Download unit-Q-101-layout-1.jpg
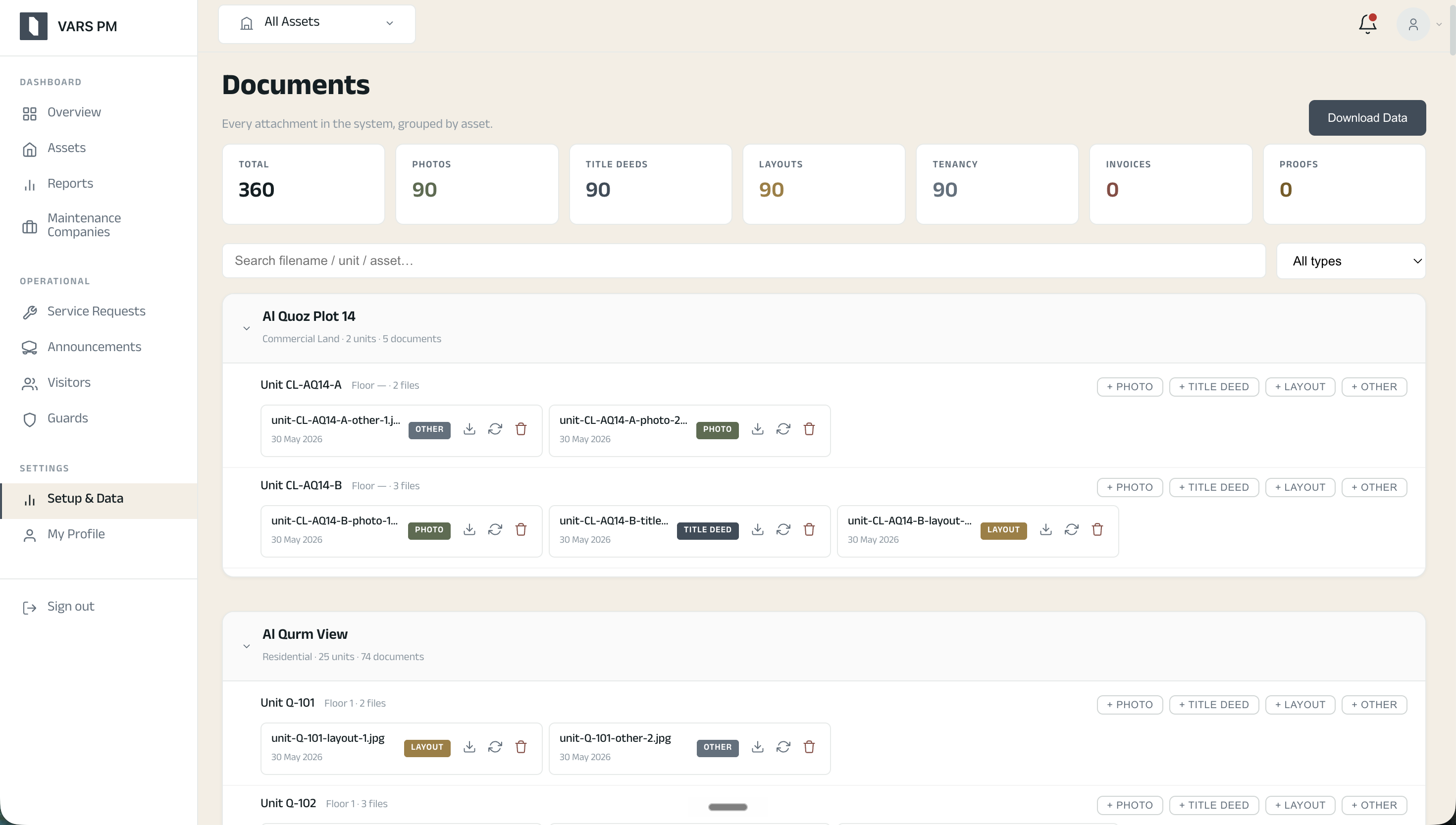This screenshot has height=825, width=1456. (469, 747)
